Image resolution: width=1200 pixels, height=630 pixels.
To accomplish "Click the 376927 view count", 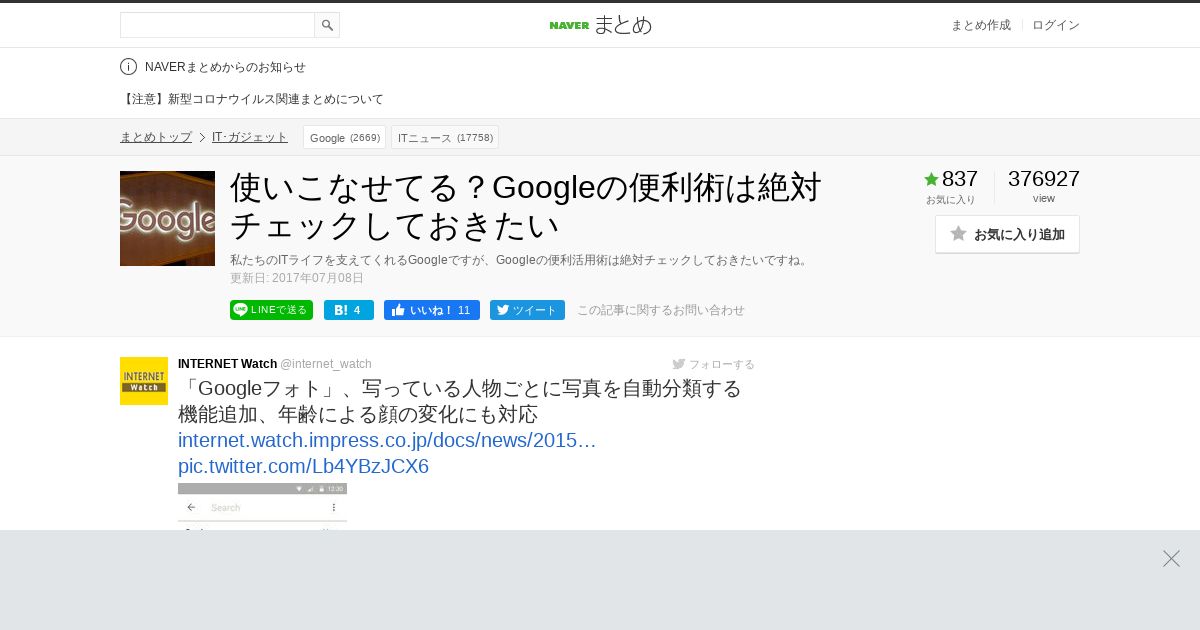I will click(1044, 179).
